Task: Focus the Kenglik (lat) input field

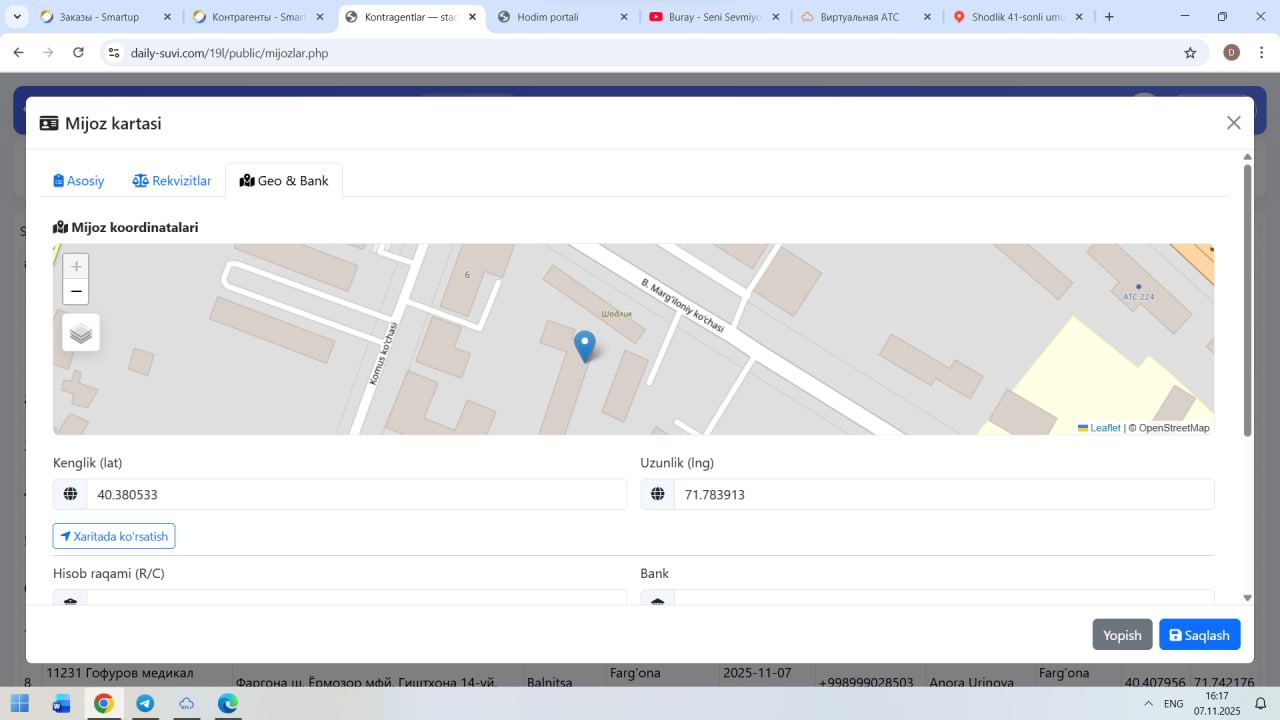Action: tap(356, 495)
